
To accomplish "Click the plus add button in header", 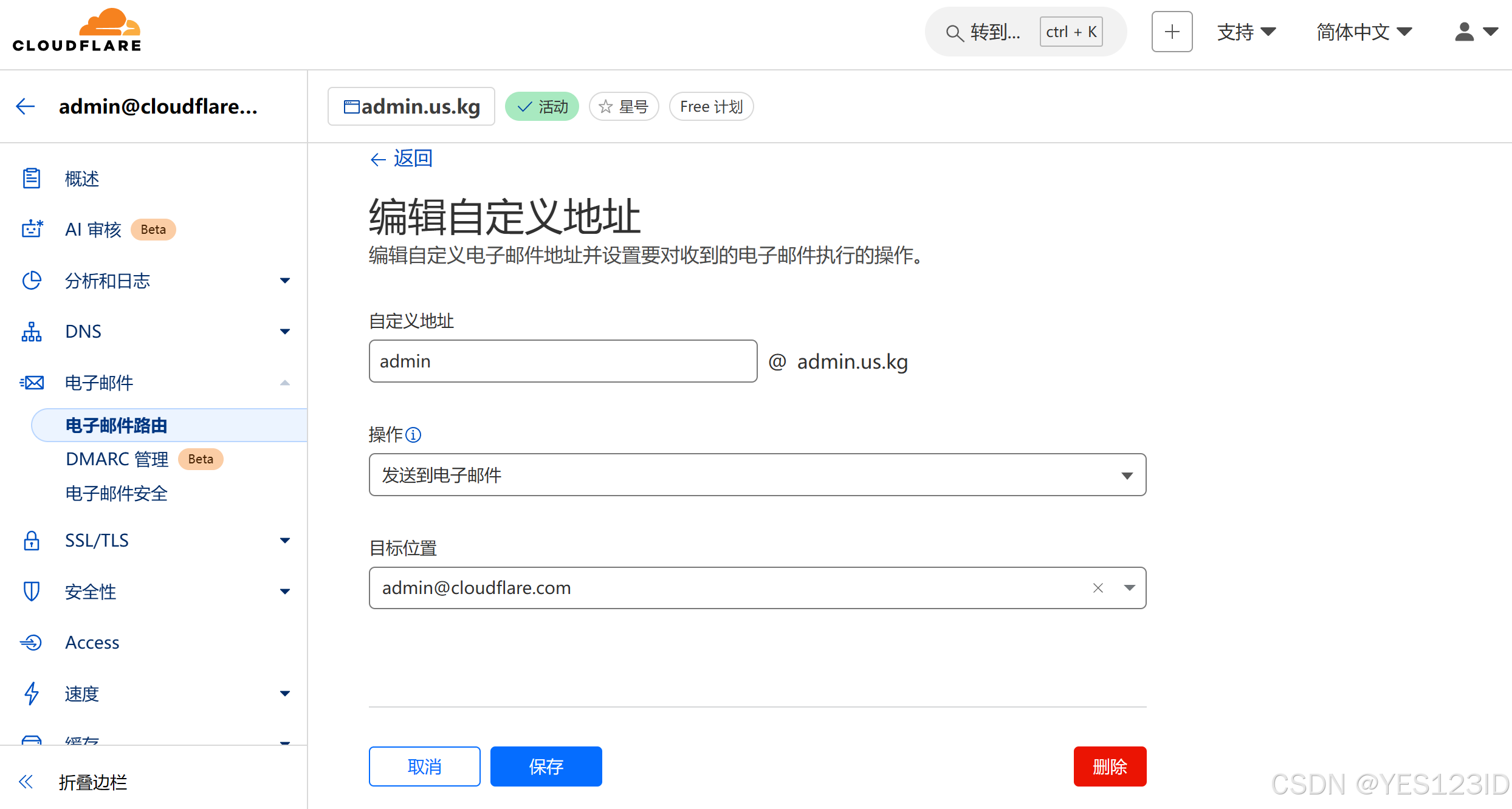I will point(1171,32).
